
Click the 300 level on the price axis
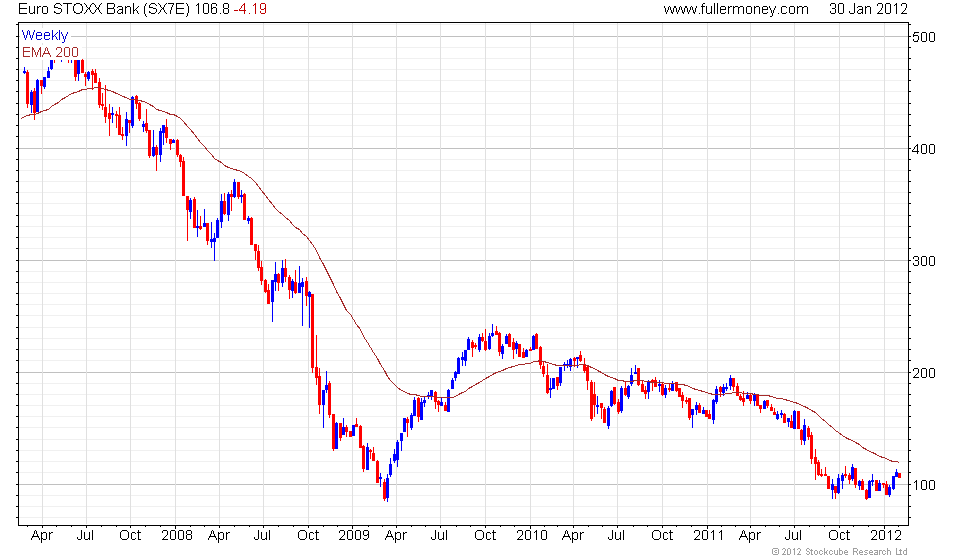924,261
